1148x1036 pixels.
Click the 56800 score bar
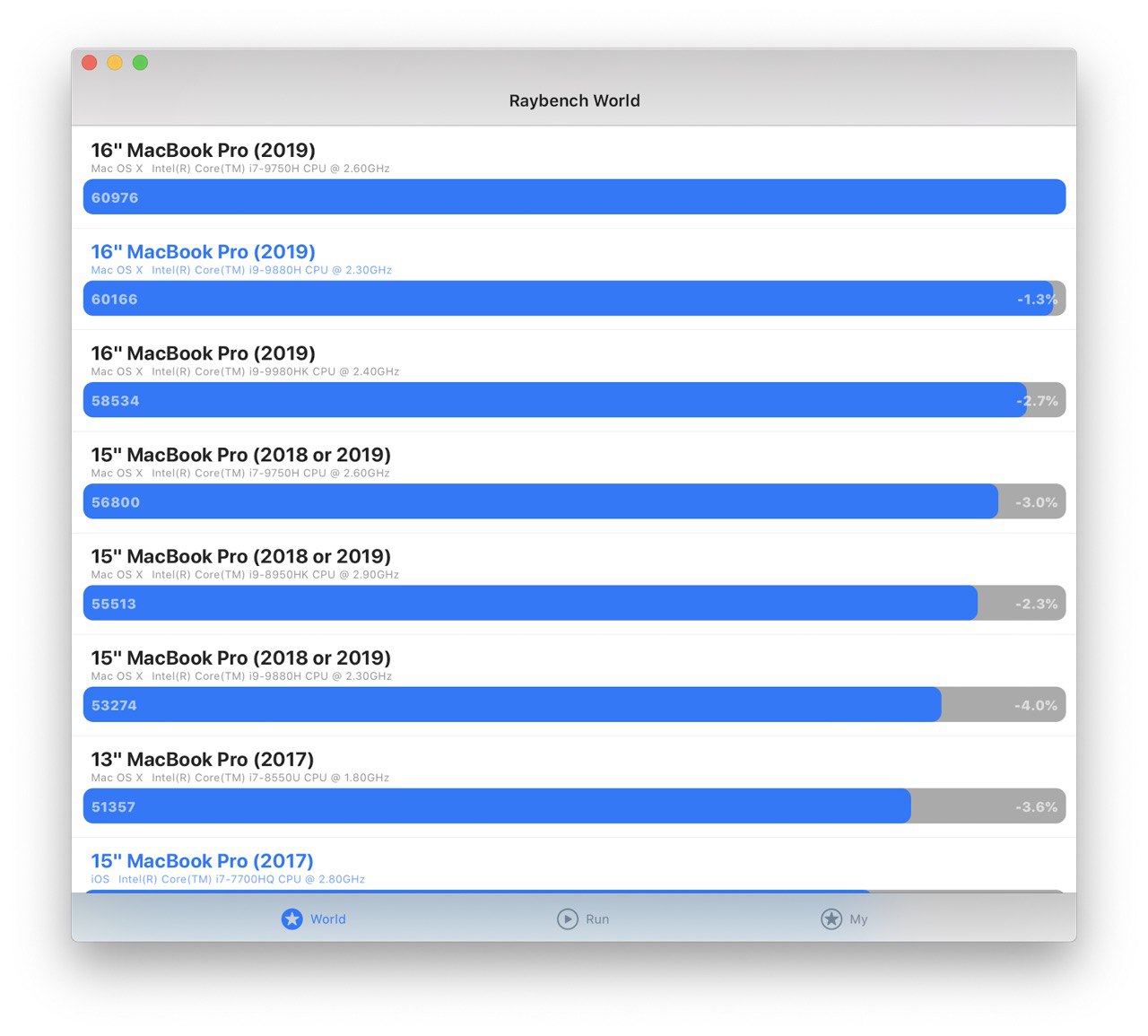574,501
